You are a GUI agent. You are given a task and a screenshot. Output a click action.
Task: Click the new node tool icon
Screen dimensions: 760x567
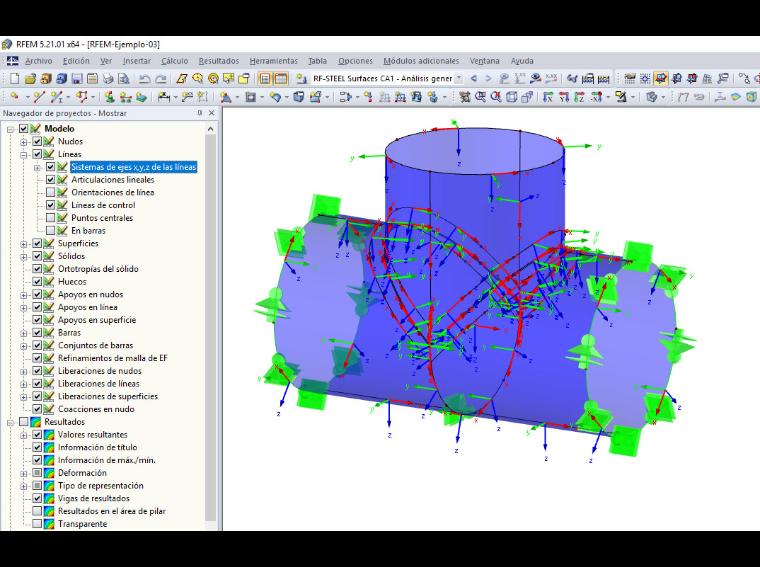(15, 96)
